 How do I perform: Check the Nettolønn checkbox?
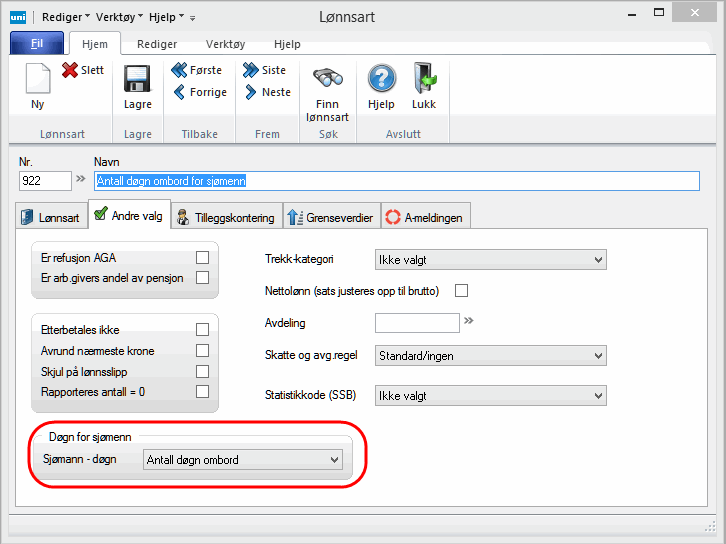pyautogui.click(x=461, y=291)
